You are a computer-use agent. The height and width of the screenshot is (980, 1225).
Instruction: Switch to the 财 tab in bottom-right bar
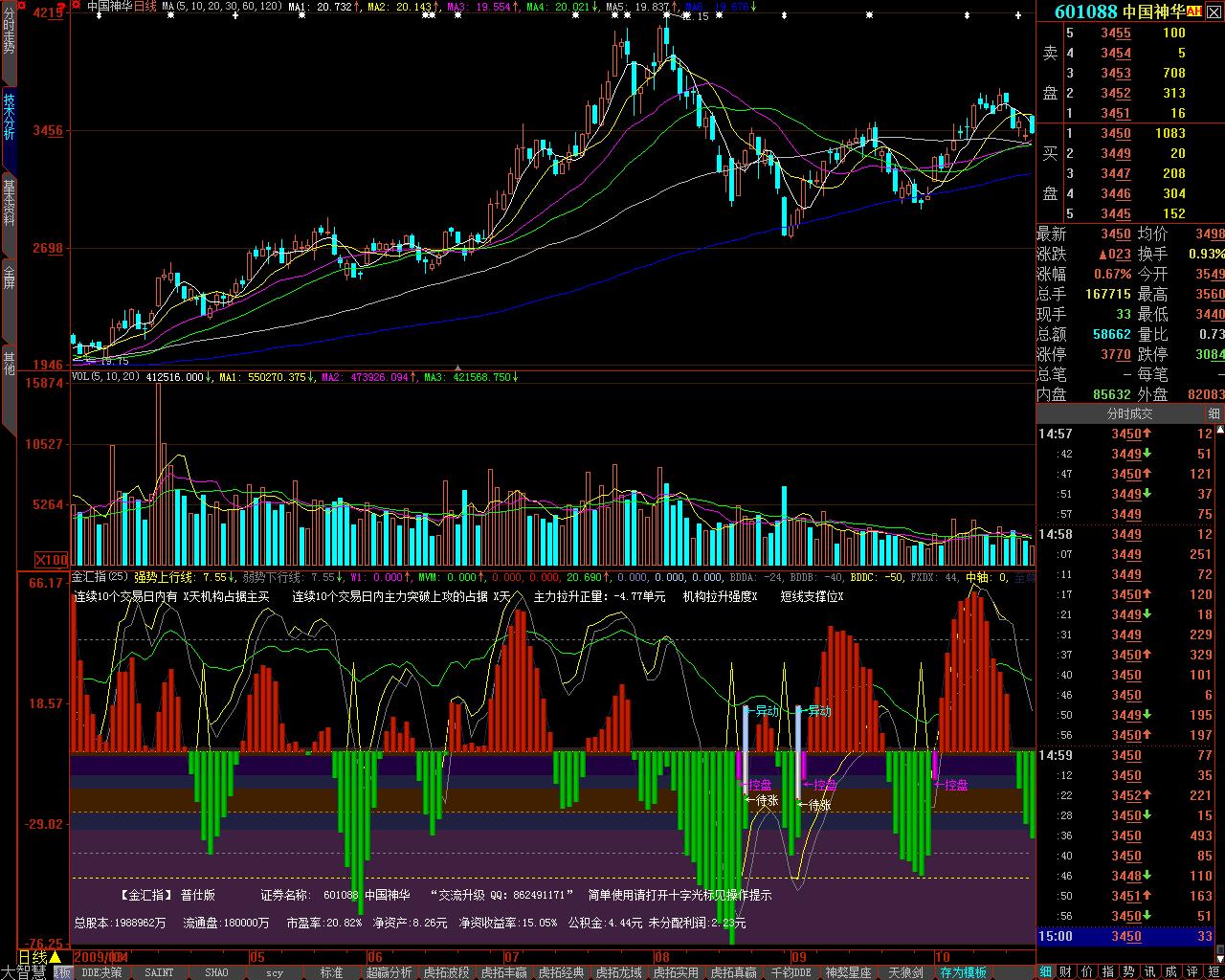1067,972
